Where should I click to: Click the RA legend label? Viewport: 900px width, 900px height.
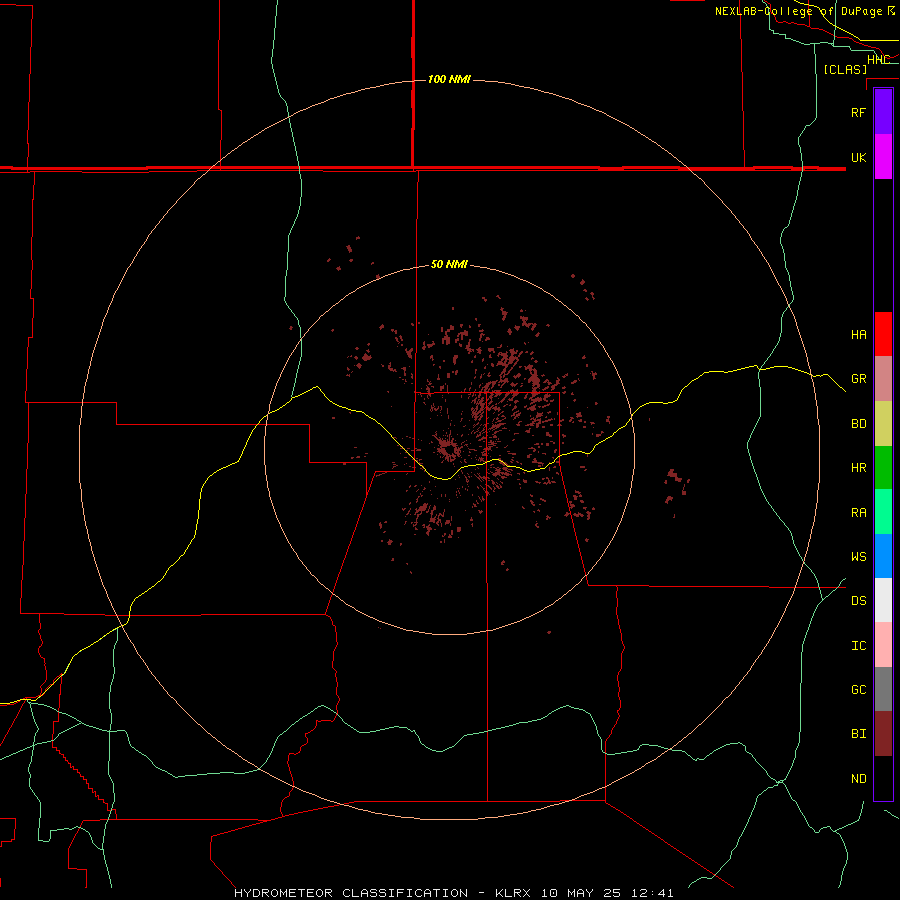[858, 513]
